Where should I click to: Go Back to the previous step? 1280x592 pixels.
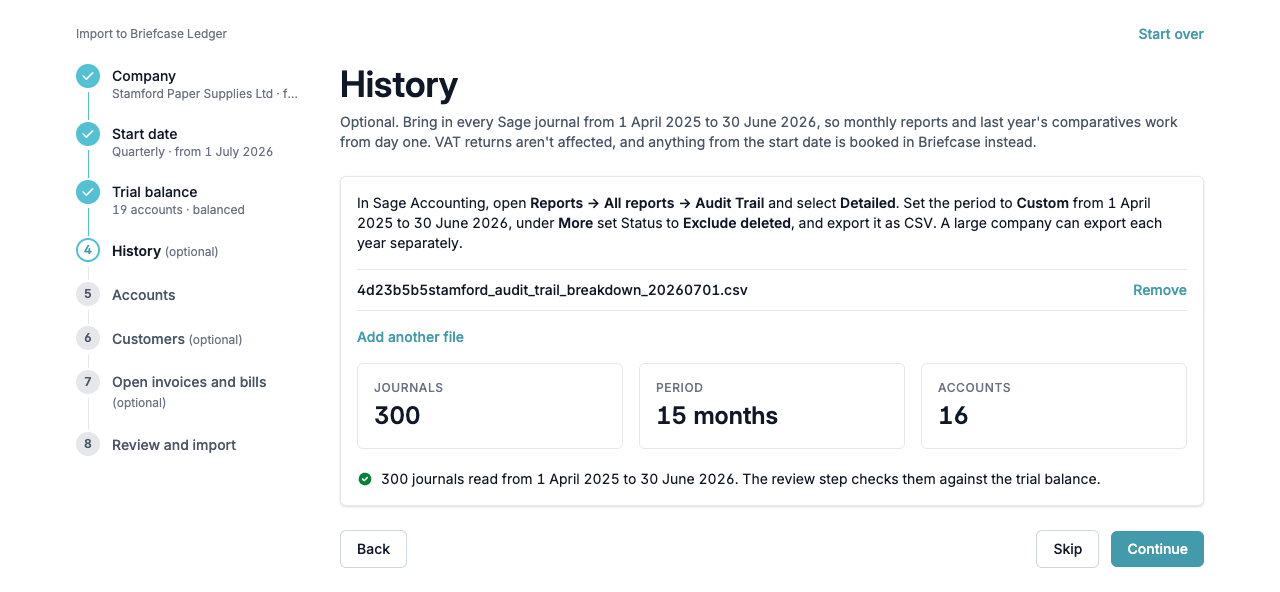click(373, 549)
